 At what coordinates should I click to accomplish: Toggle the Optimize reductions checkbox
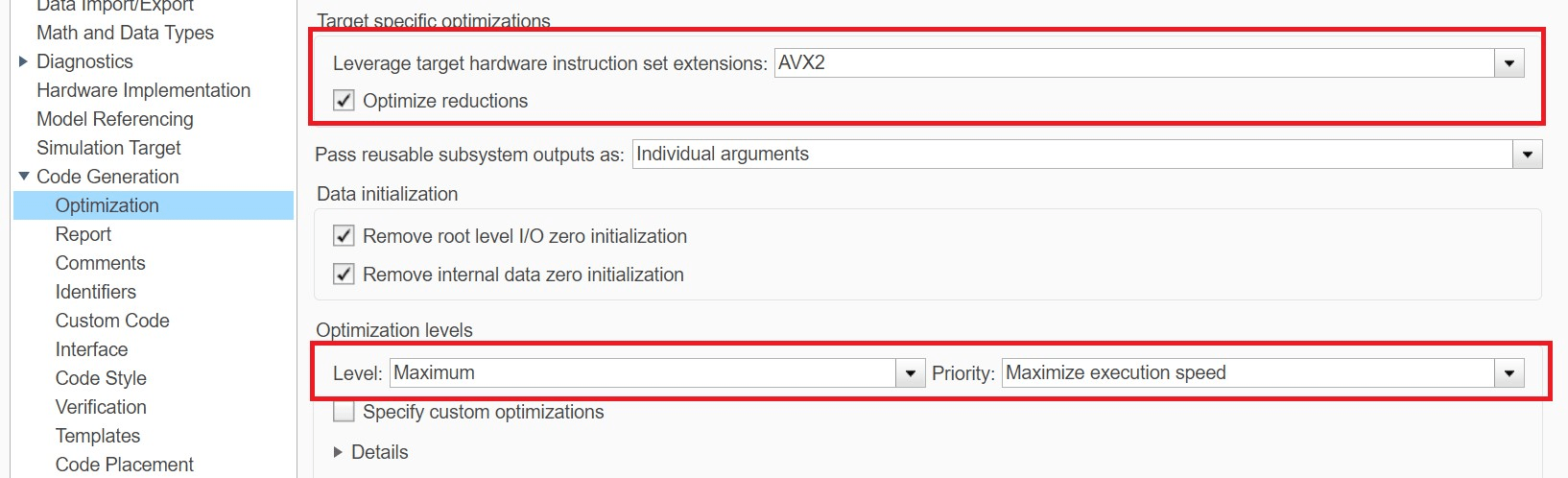point(344,101)
